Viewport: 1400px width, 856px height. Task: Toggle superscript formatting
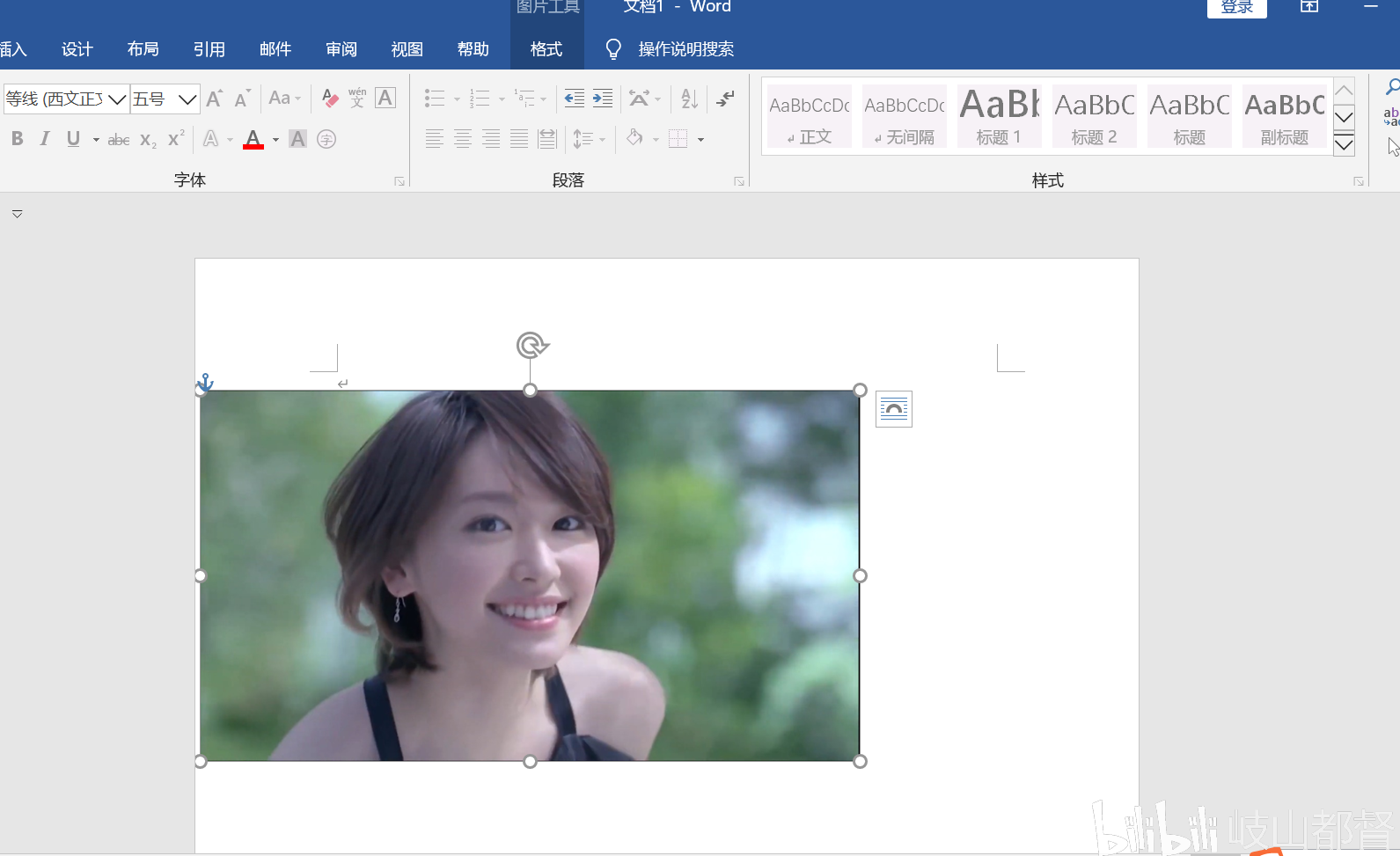[x=176, y=139]
